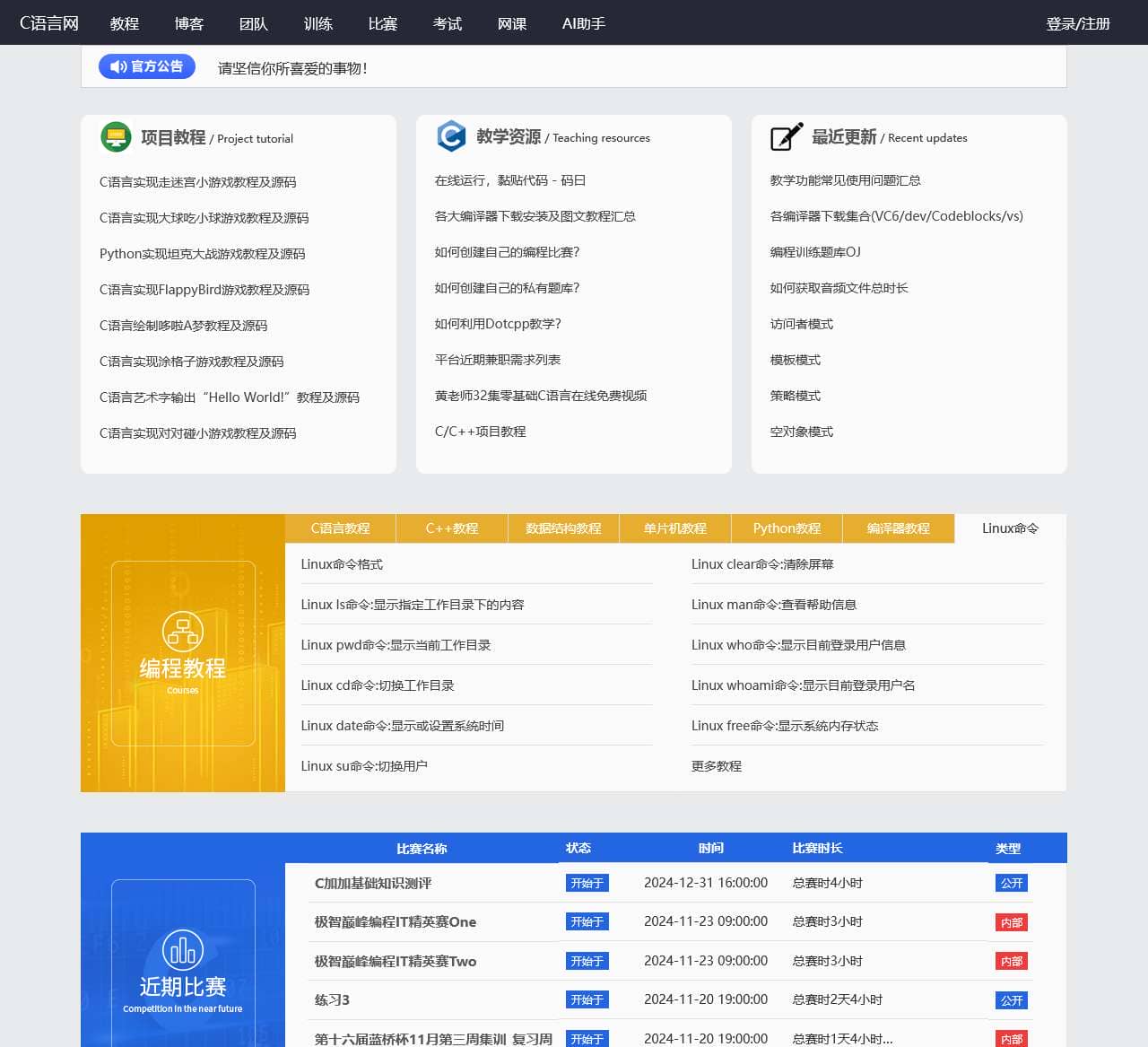Switch to the 单片机教程 tab

tap(674, 528)
